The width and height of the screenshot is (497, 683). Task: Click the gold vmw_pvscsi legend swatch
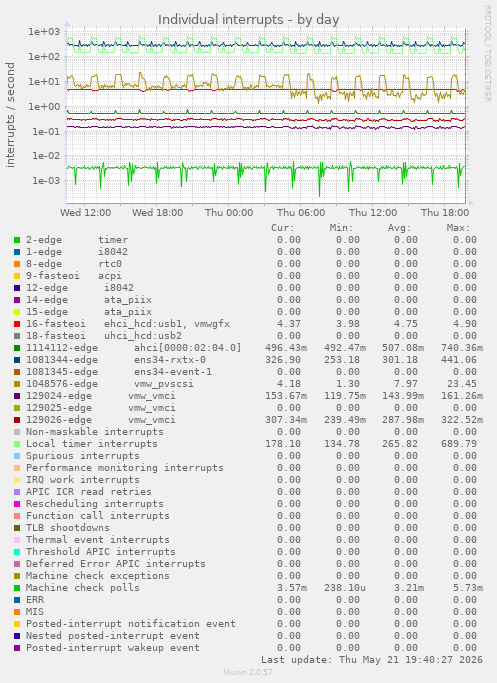pyautogui.click(x=17, y=384)
